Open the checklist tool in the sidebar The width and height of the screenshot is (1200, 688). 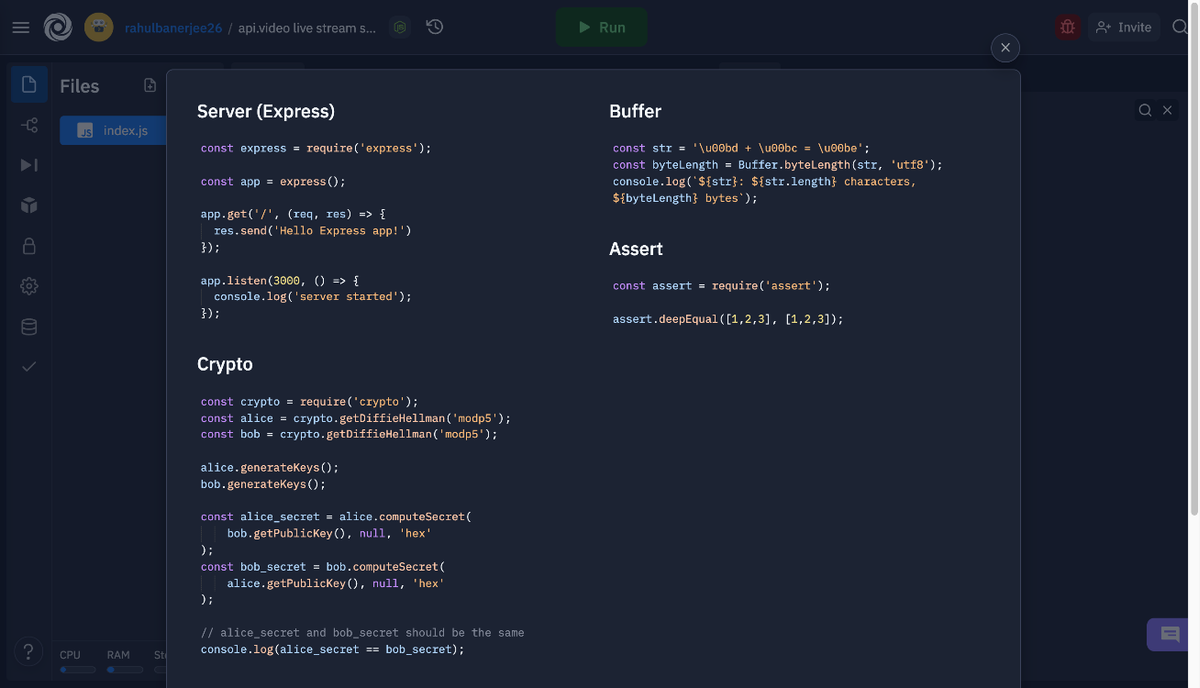point(28,365)
